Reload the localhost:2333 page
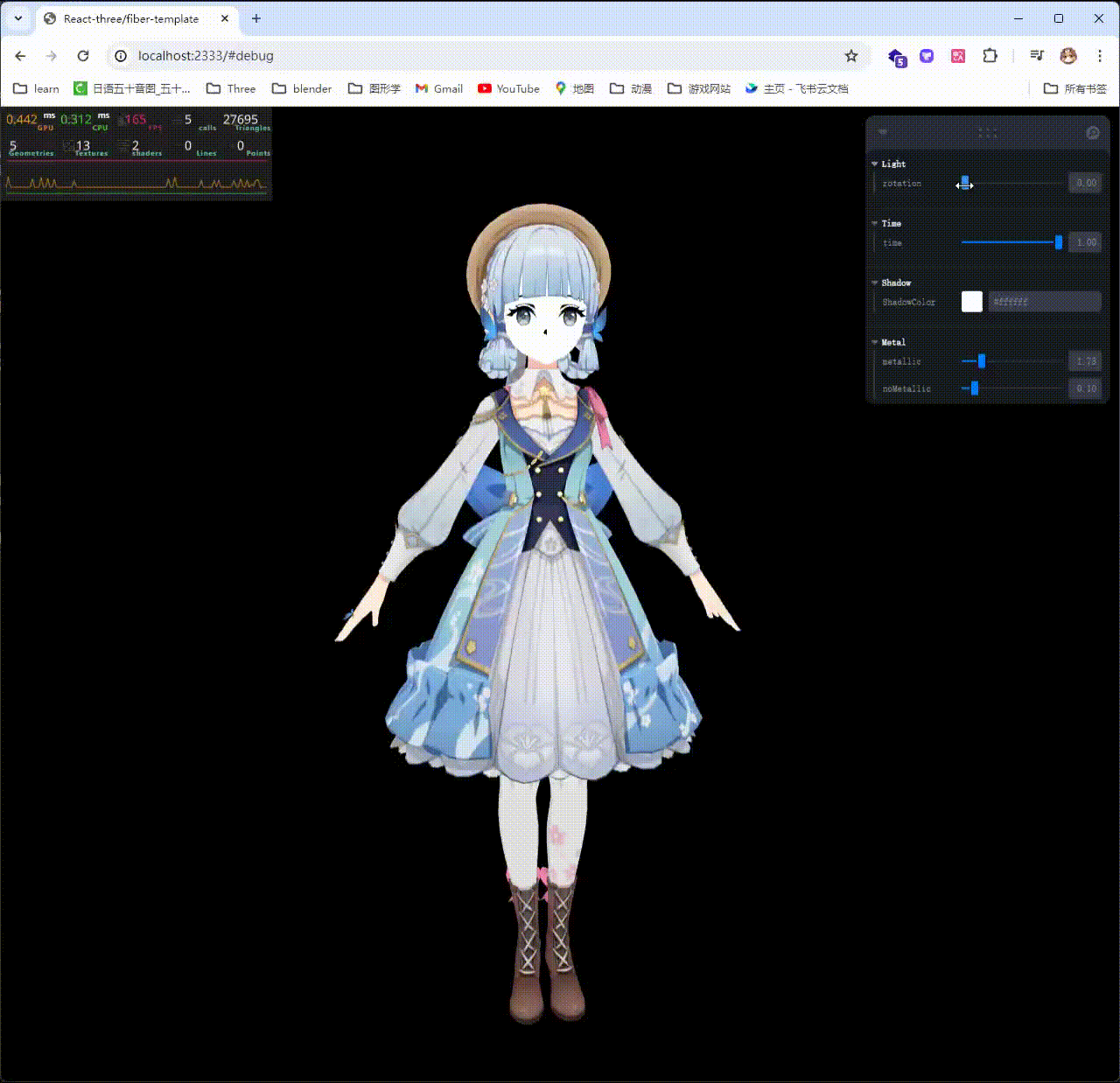 point(83,55)
